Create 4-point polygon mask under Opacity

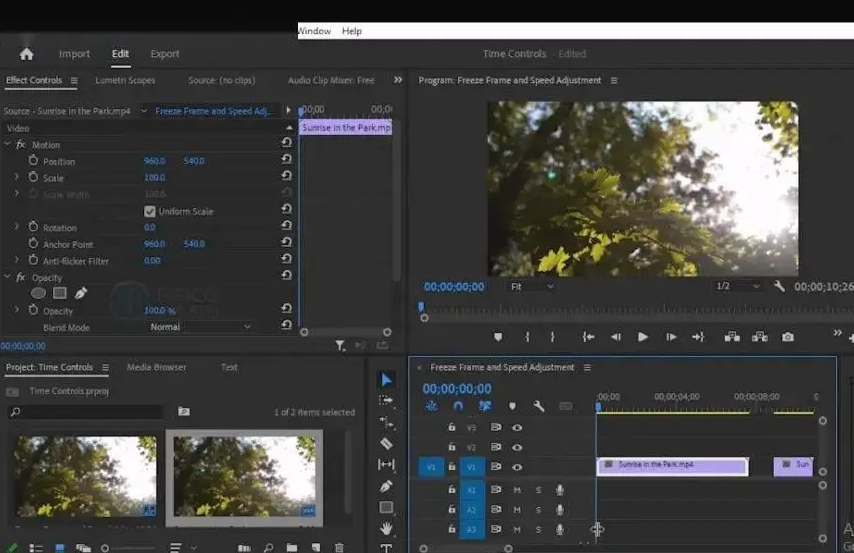coord(60,293)
